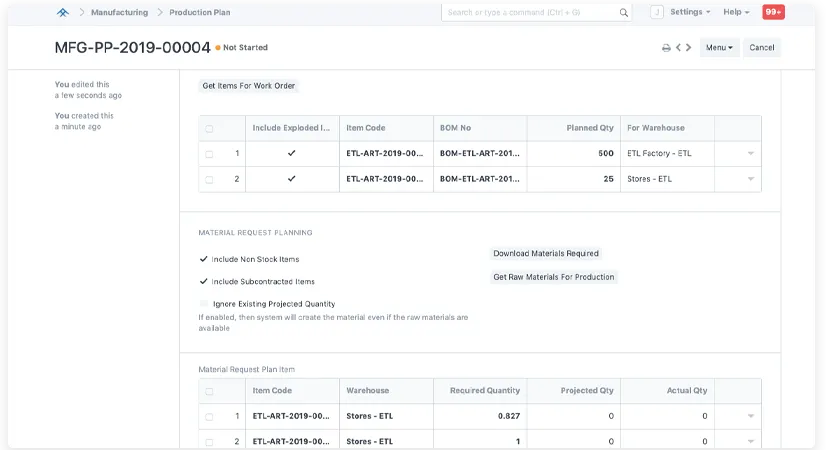Screen dimensions: 826x450
Task: Enable Ignore Existing Projected Quantity
Action: pos(205,304)
